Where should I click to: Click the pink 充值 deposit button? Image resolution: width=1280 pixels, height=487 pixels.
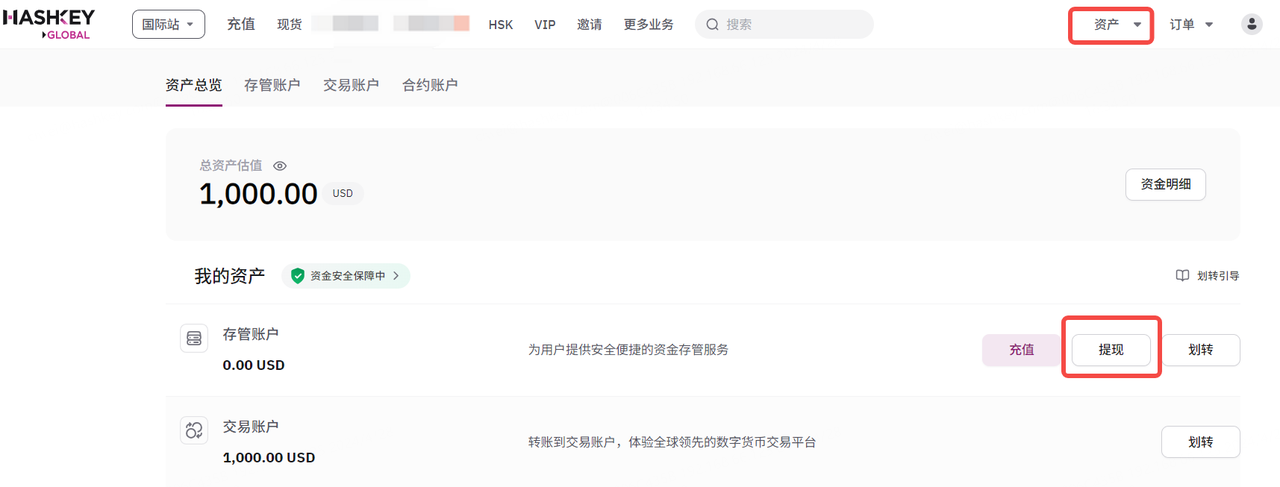click(x=1021, y=350)
